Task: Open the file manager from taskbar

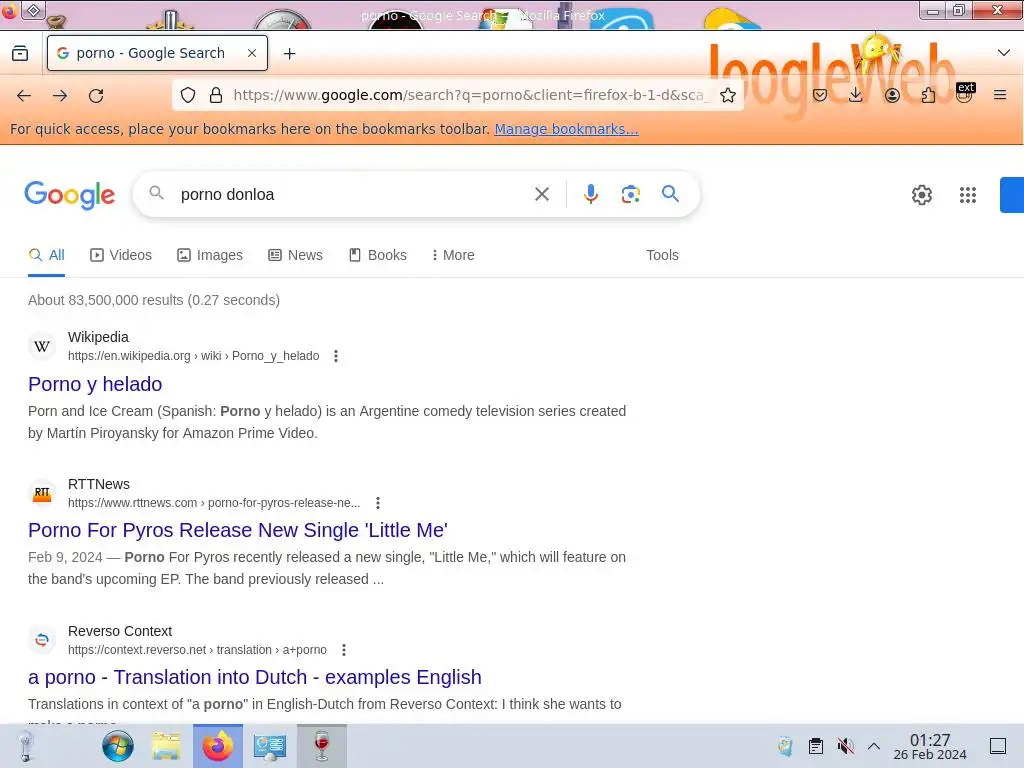Action: coord(166,746)
